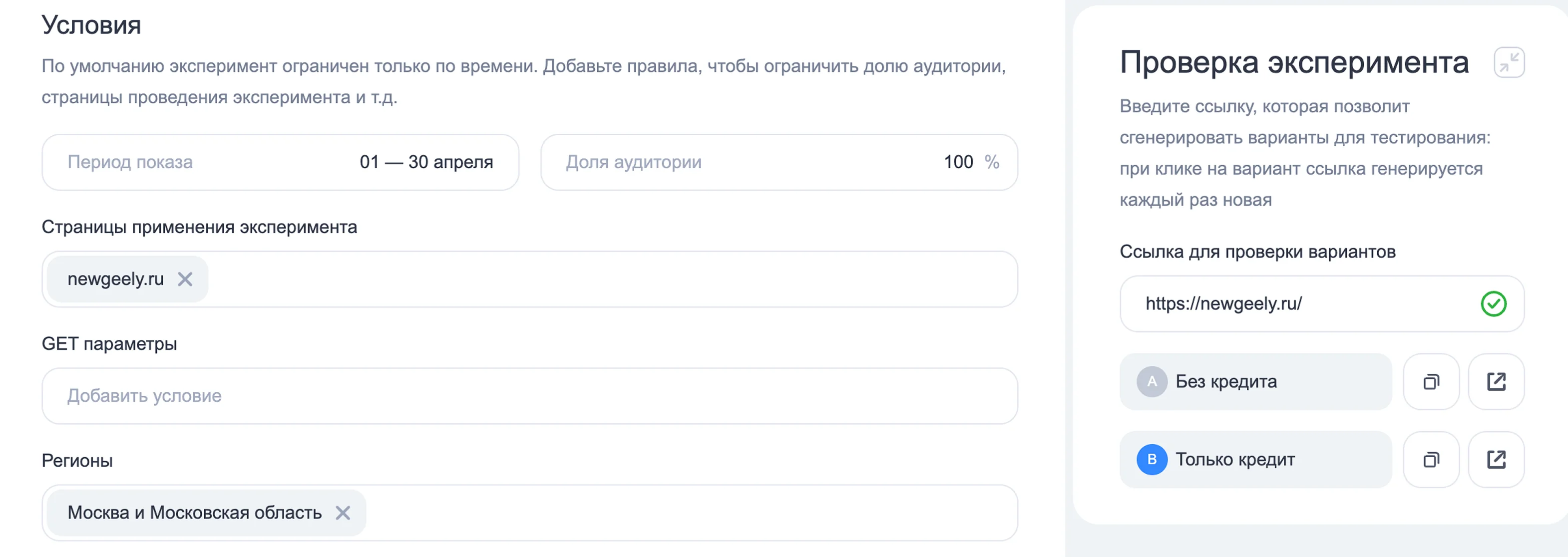Collapse the Проверка эксперимента panel
The image size is (1568, 557).
1509,62
